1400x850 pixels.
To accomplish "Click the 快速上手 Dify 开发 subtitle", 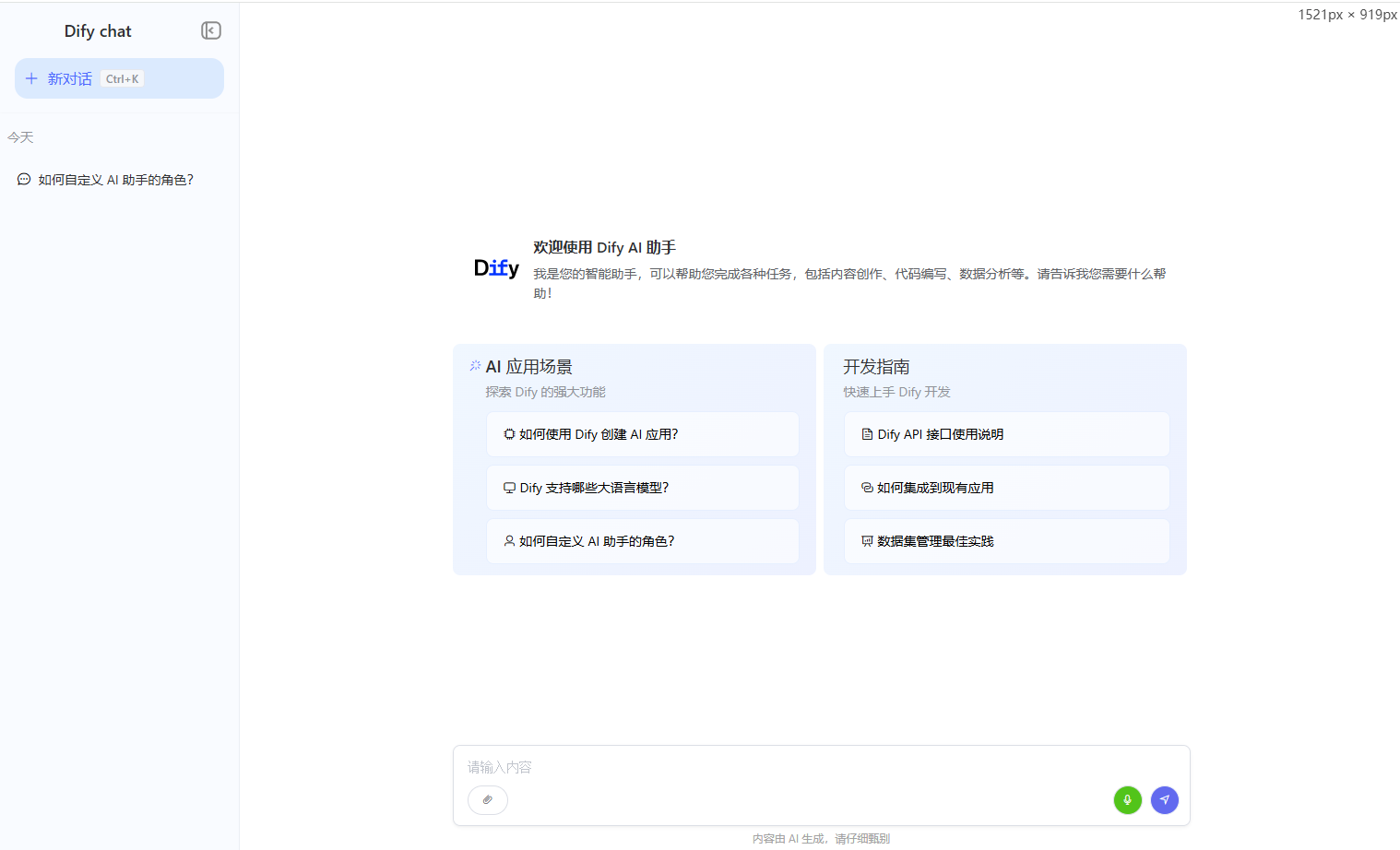I will pyautogui.click(x=896, y=392).
